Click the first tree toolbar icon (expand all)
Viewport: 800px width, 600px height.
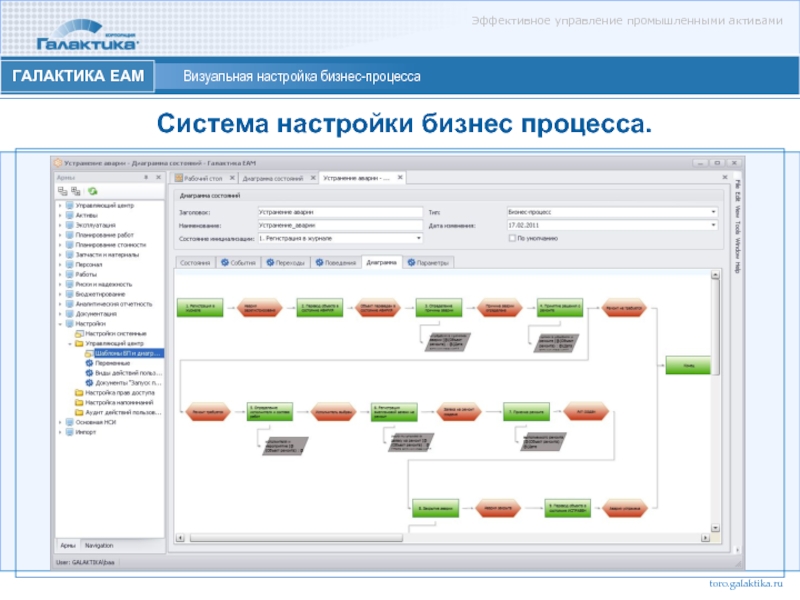point(62,191)
